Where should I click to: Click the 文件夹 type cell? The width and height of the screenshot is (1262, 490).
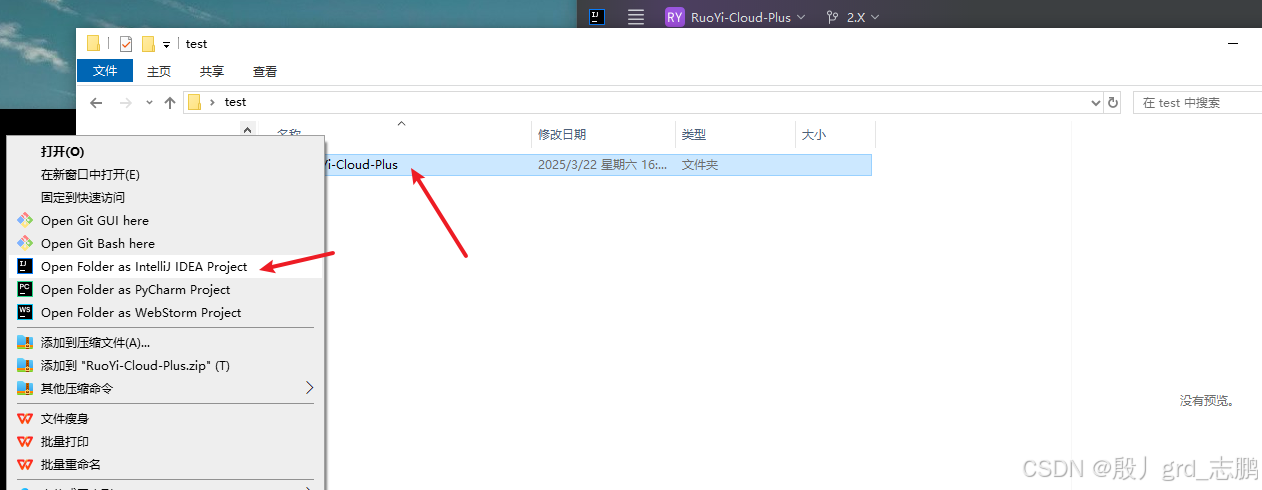(x=700, y=165)
